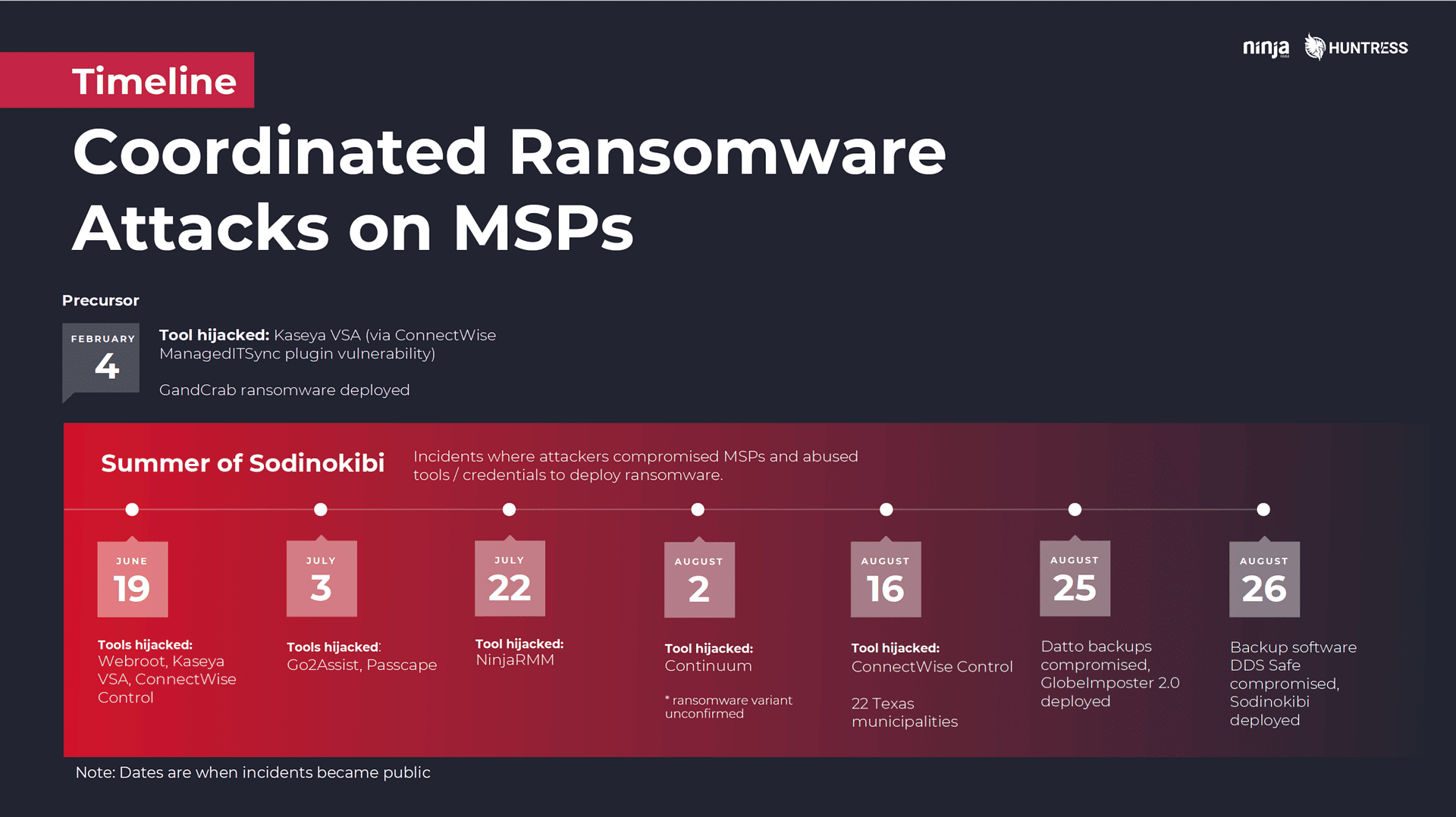Select timeline dot above August 2
Viewport: 1456px width, 817px height.
tap(698, 509)
